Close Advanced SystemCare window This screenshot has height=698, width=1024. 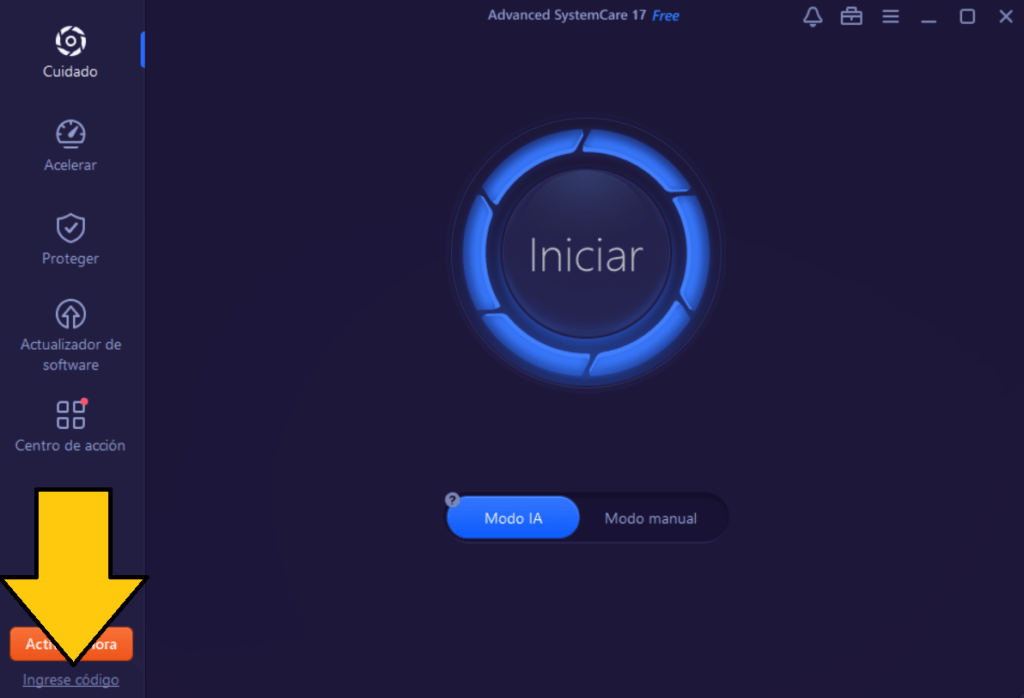[x=1006, y=16]
